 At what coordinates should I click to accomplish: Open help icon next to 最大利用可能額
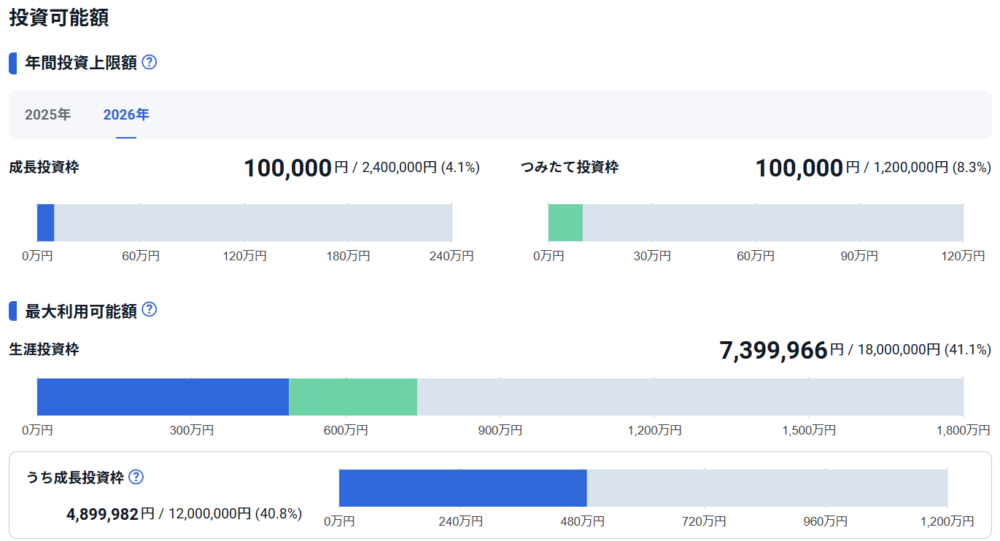[x=149, y=310]
